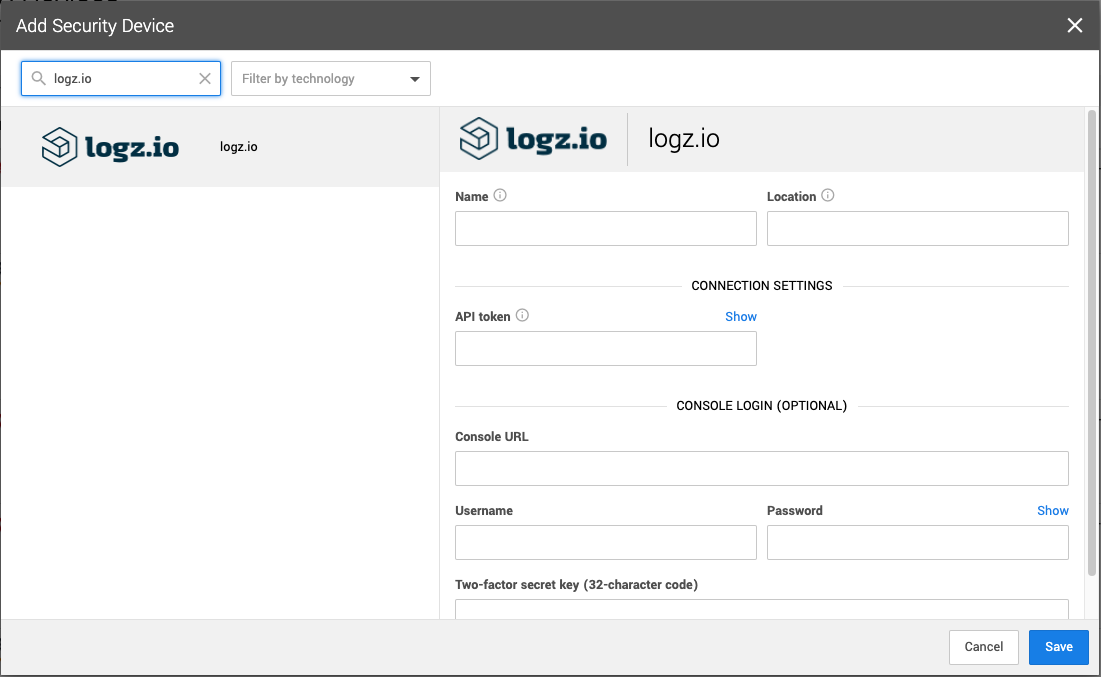This screenshot has height=677, width=1101.
Task: Click the Filter by technology dropdown arrow
Action: [415, 79]
